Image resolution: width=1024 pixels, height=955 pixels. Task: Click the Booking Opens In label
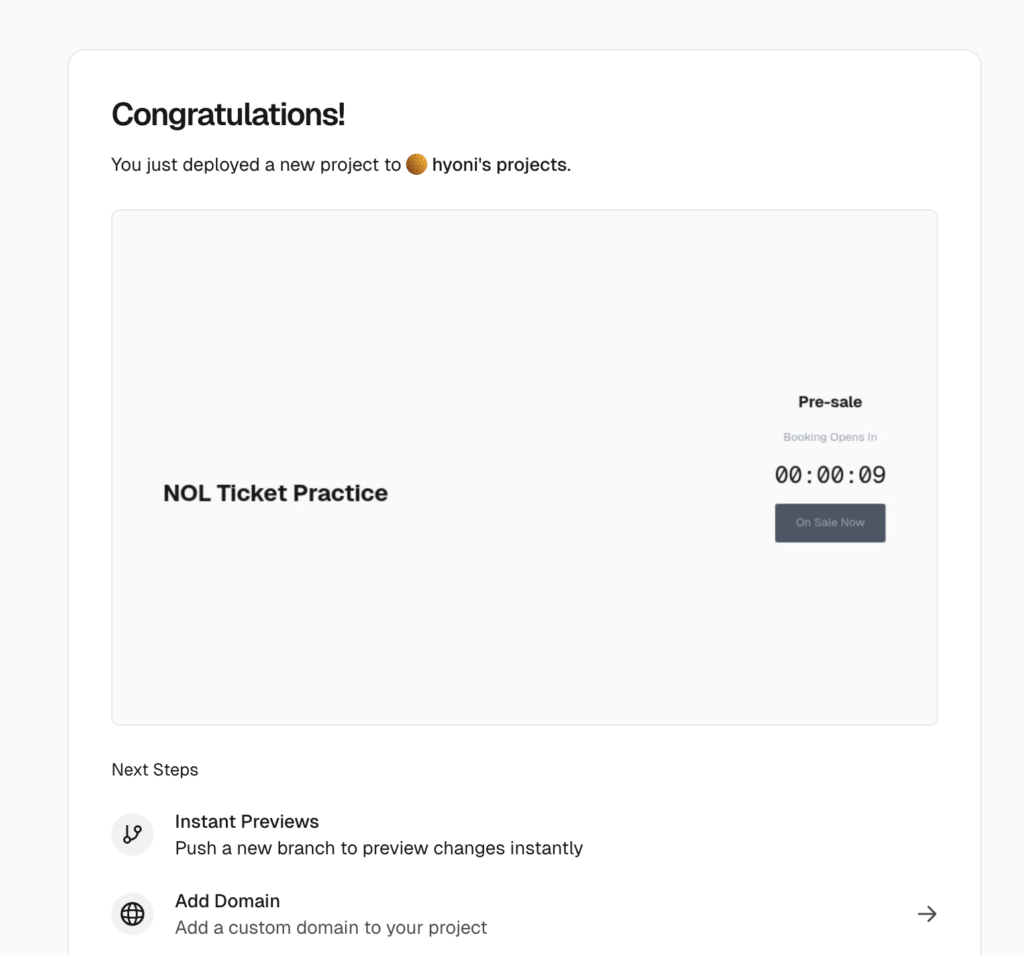pyautogui.click(x=830, y=437)
